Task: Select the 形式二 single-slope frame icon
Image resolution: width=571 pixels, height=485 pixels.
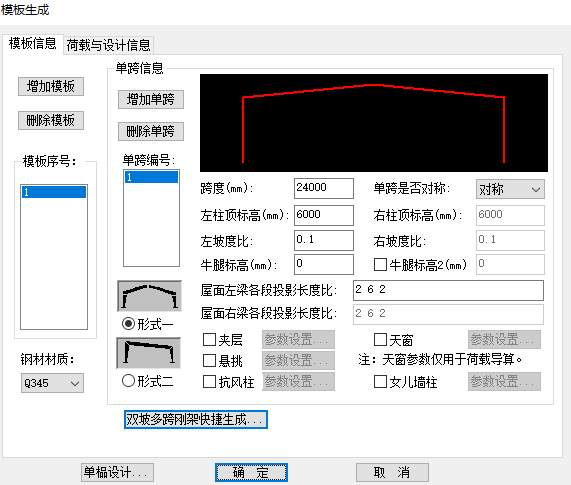Action: (149, 353)
